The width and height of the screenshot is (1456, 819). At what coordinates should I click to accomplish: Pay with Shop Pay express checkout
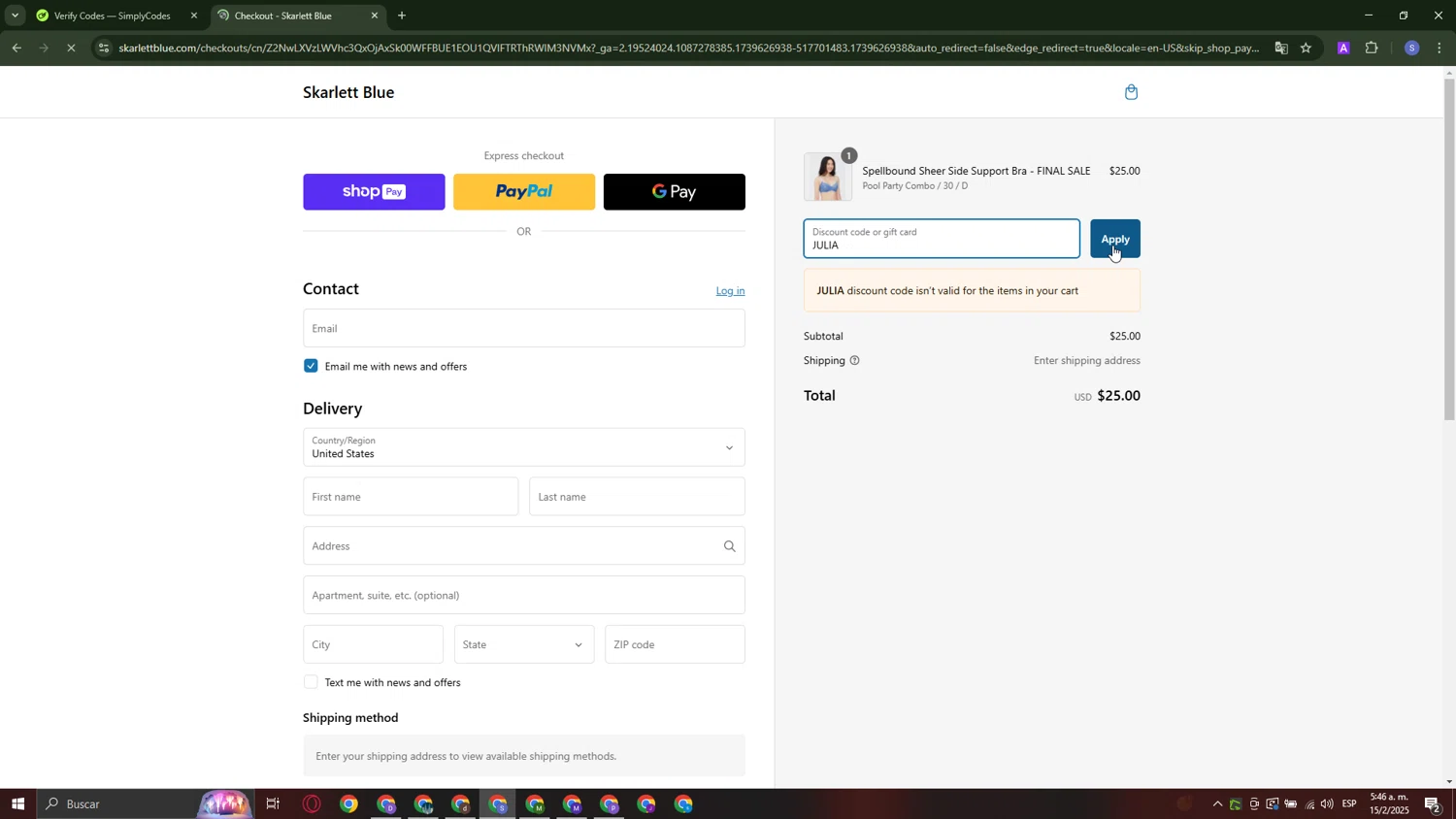click(374, 192)
